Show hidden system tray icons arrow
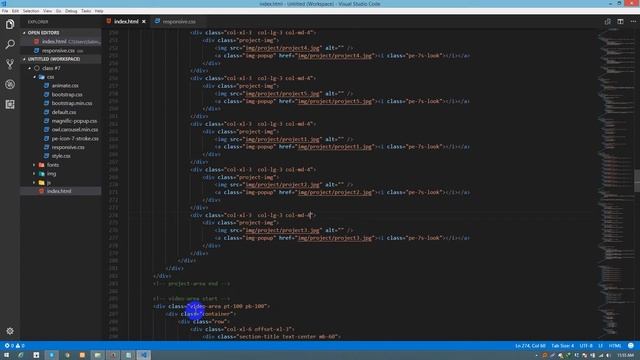The height and width of the screenshot is (360, 640). click(x=536, y=356)
